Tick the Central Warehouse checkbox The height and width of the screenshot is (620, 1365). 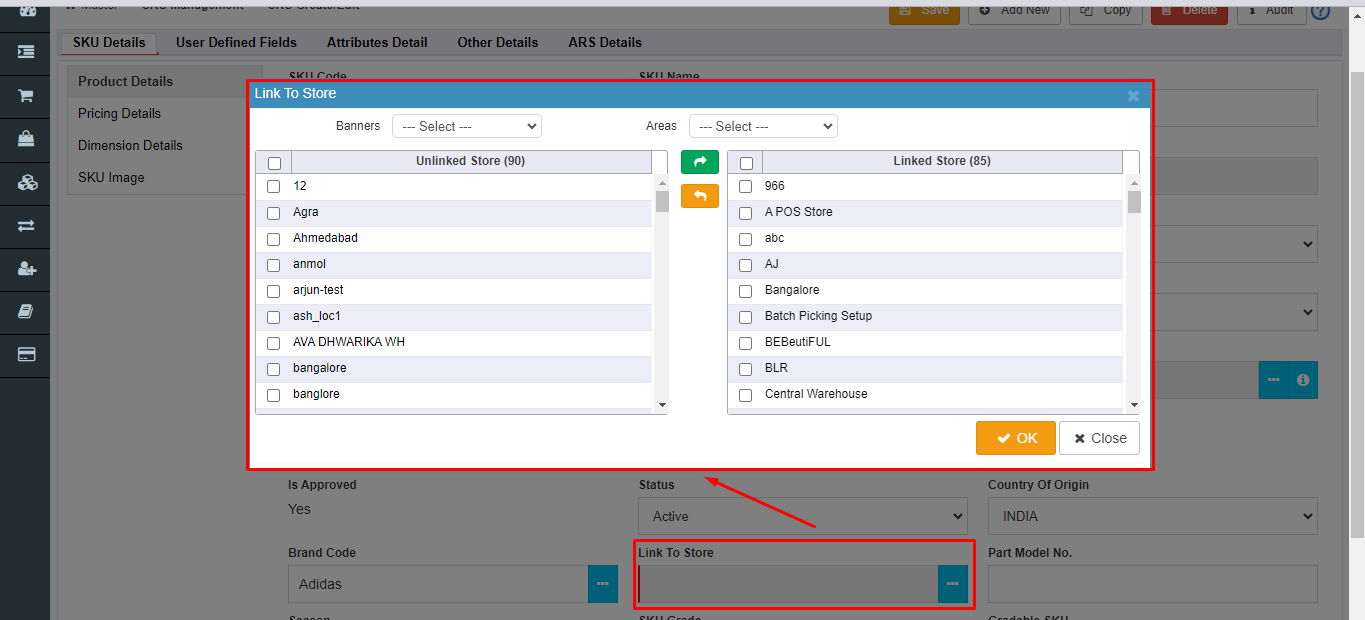pyautogui.click(x=746, y=395)
